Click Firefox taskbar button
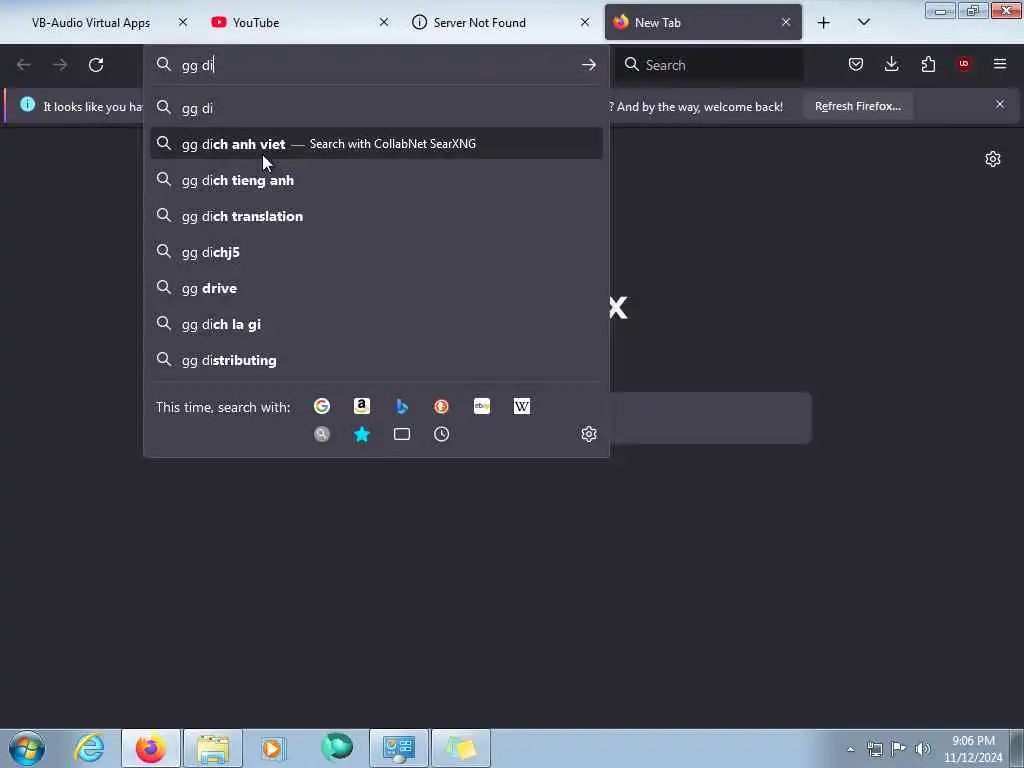Screen dimensions: 1024x768 pos(150,748)
